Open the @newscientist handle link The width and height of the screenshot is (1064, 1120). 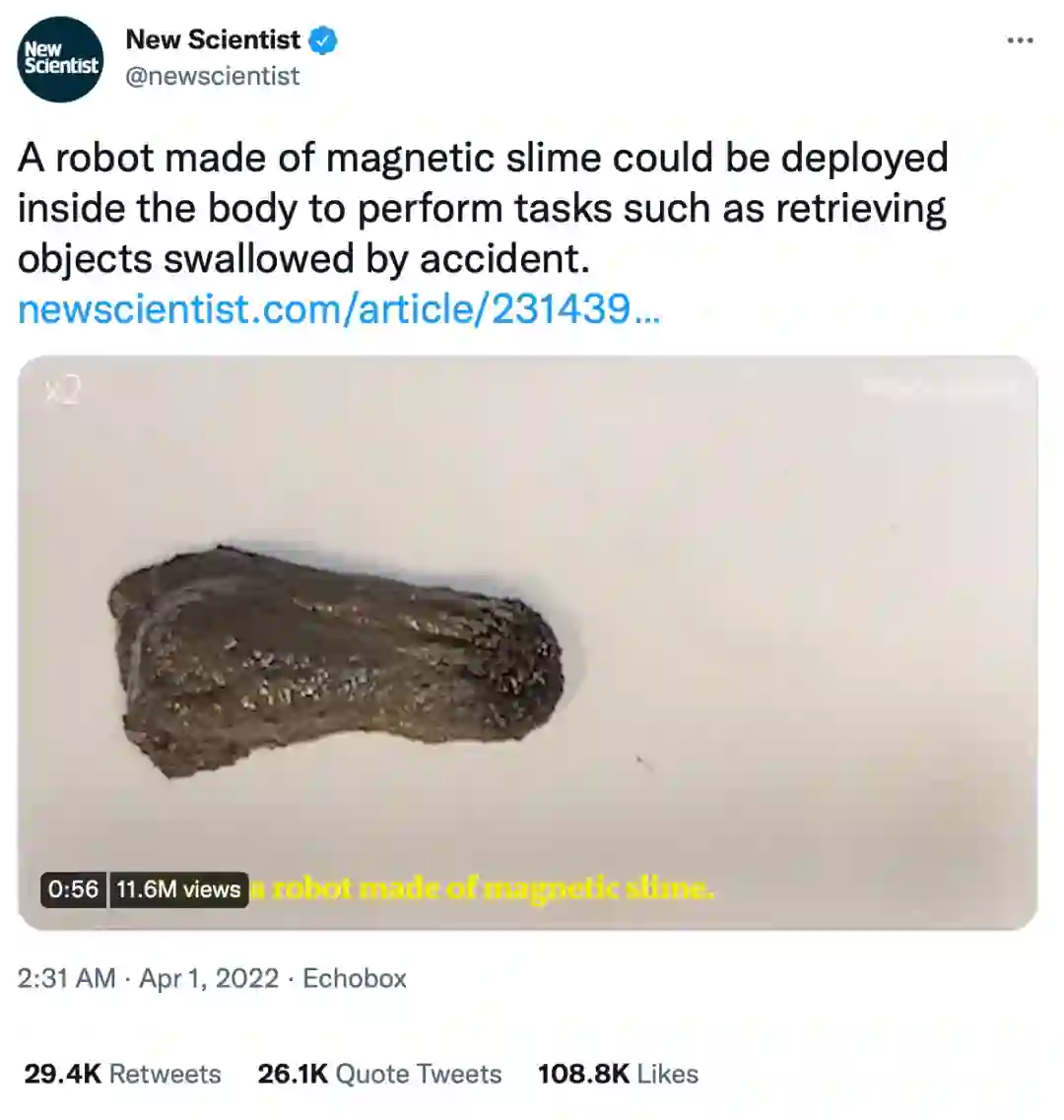tap(212, 76)
